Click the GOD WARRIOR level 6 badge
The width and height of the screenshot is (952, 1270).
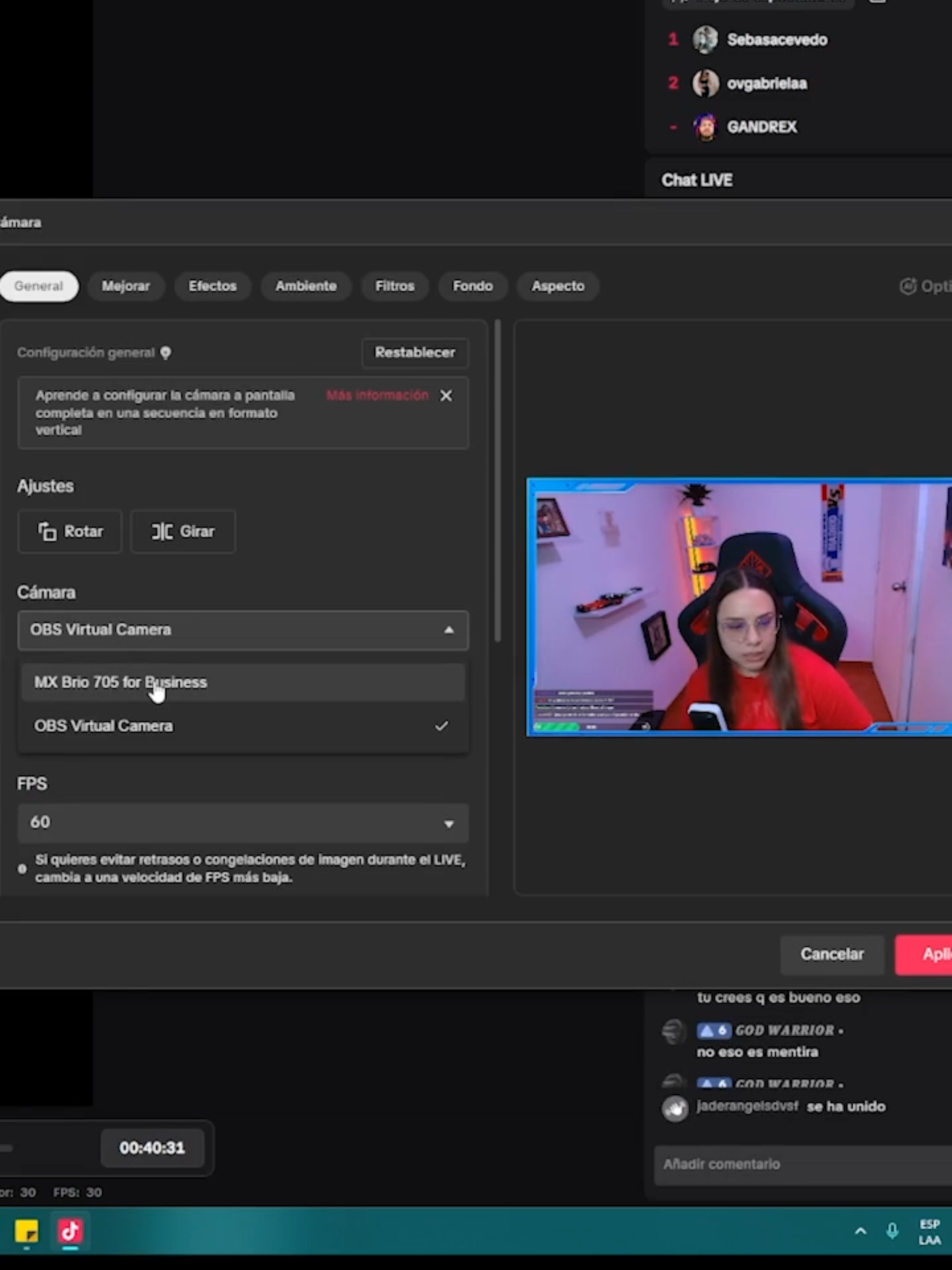pos(713,1031)
